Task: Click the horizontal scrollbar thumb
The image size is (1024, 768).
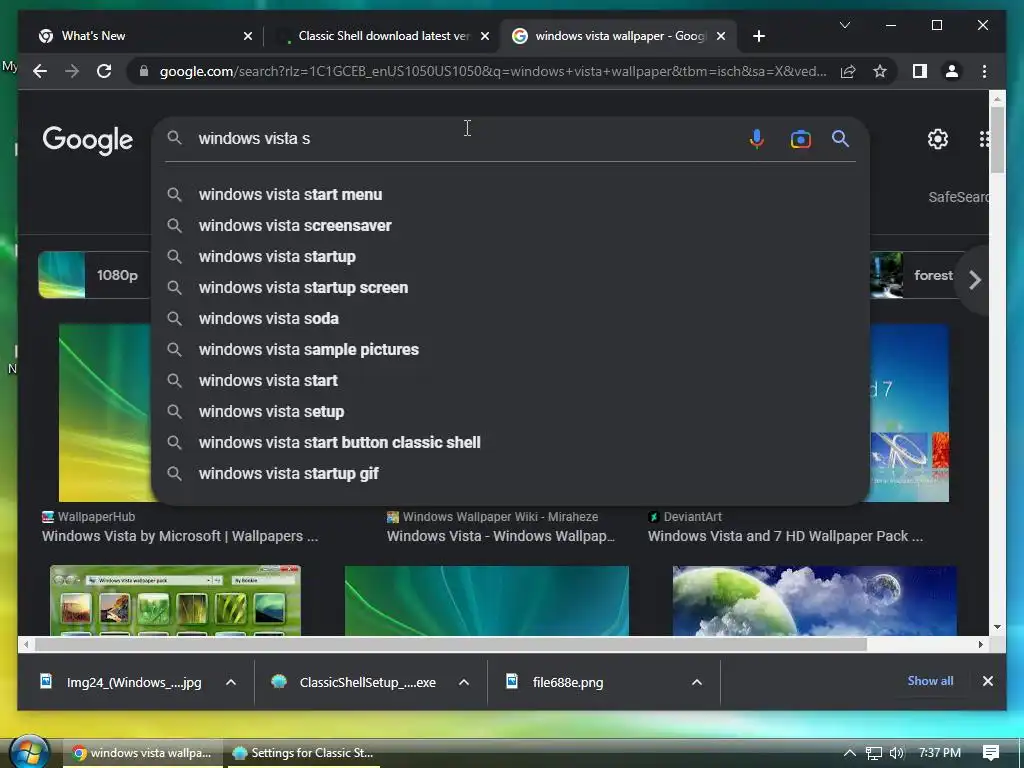Action: coord(451,645)
